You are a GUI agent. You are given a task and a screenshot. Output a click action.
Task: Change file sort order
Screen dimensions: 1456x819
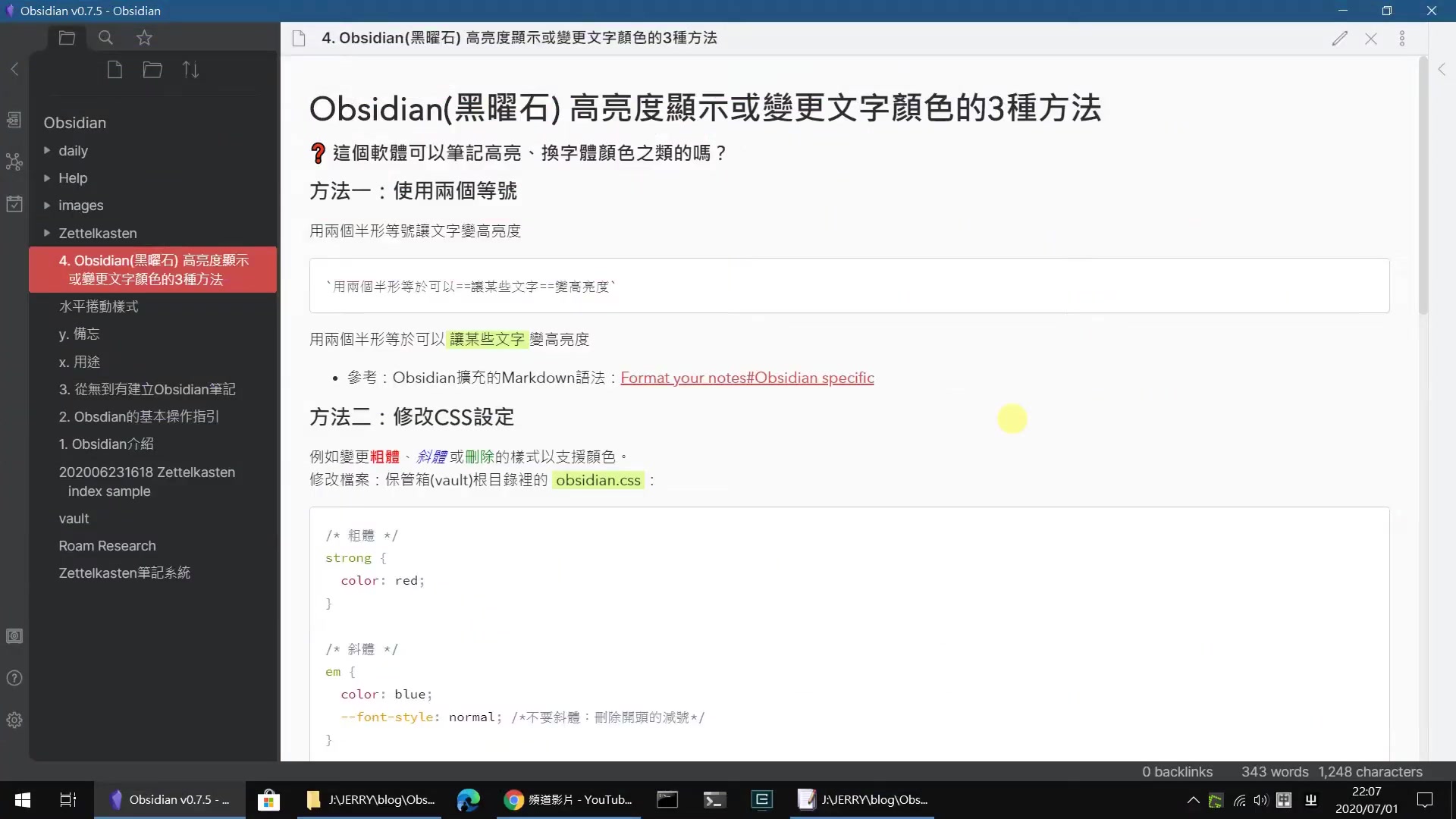point(190,70)
